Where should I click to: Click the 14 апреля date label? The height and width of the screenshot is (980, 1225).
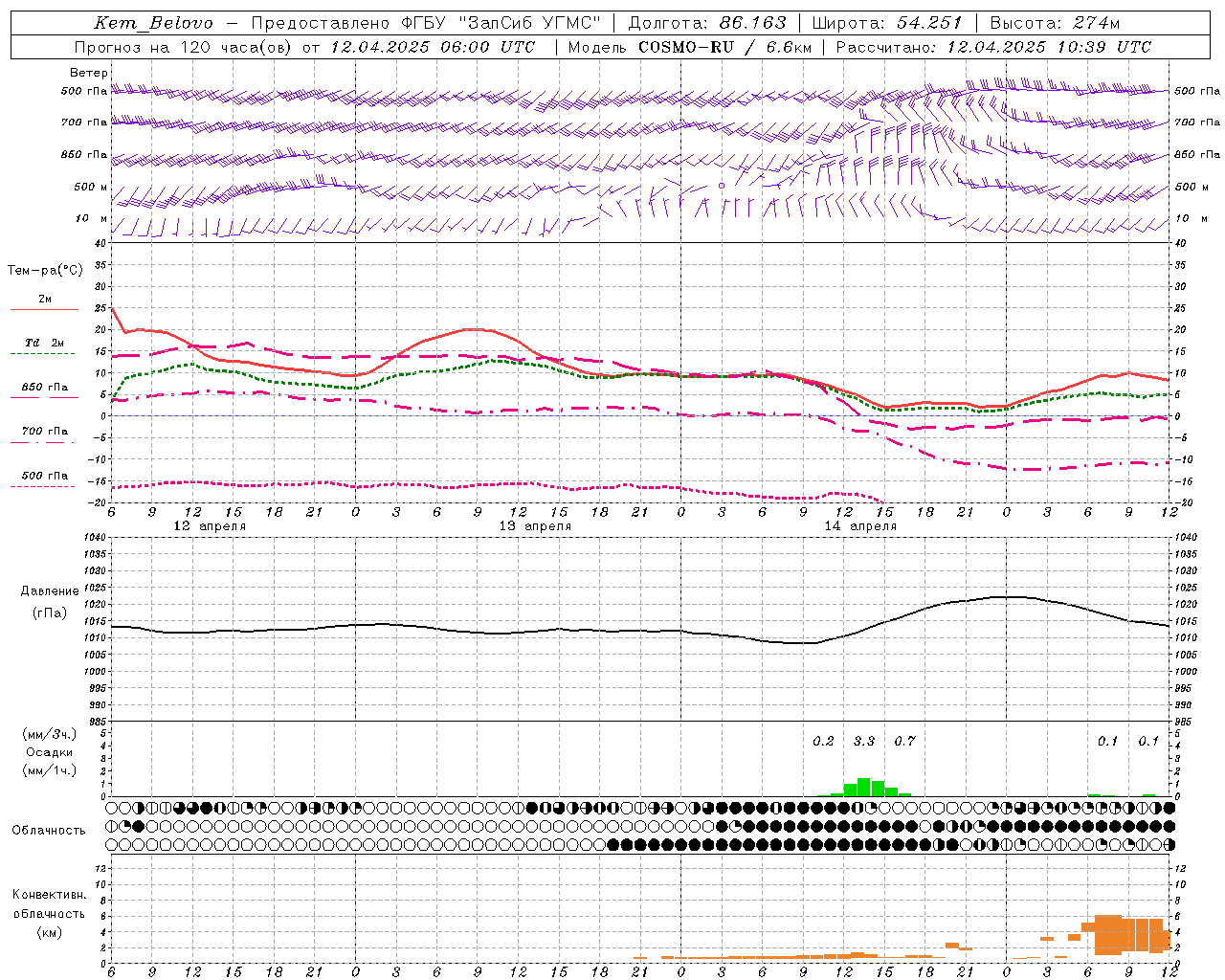click(860, 526)
